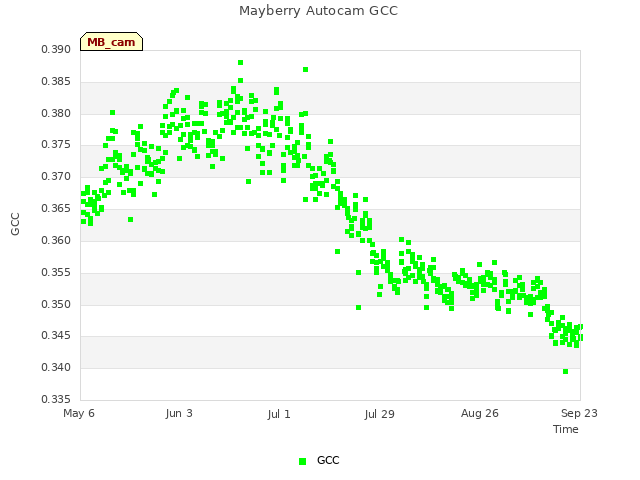Click the MB_cam label tag
The image size is (640, 480).
coord(111,42)
